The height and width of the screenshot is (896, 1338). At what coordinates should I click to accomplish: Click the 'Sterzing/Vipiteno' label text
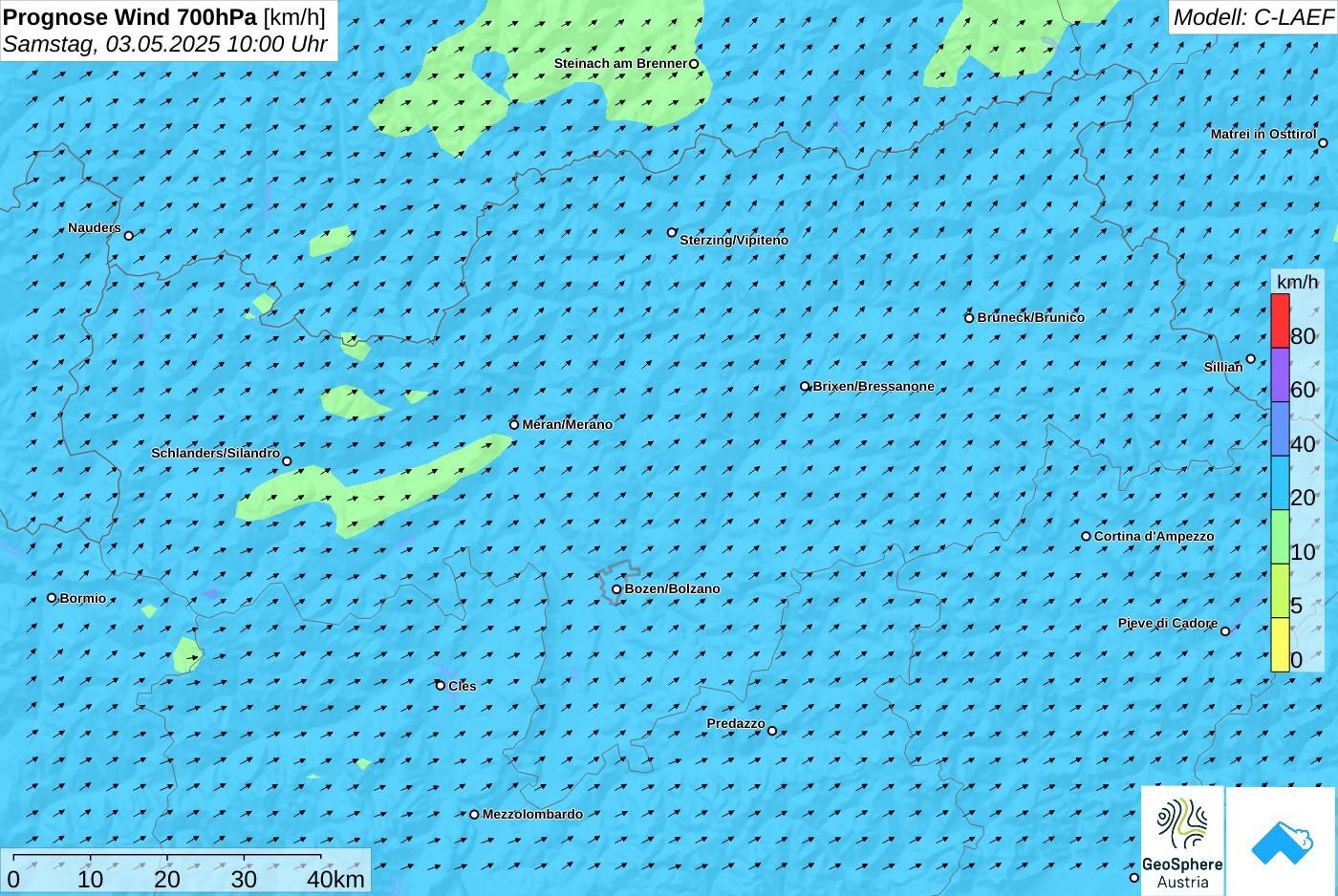coord(734,241)
